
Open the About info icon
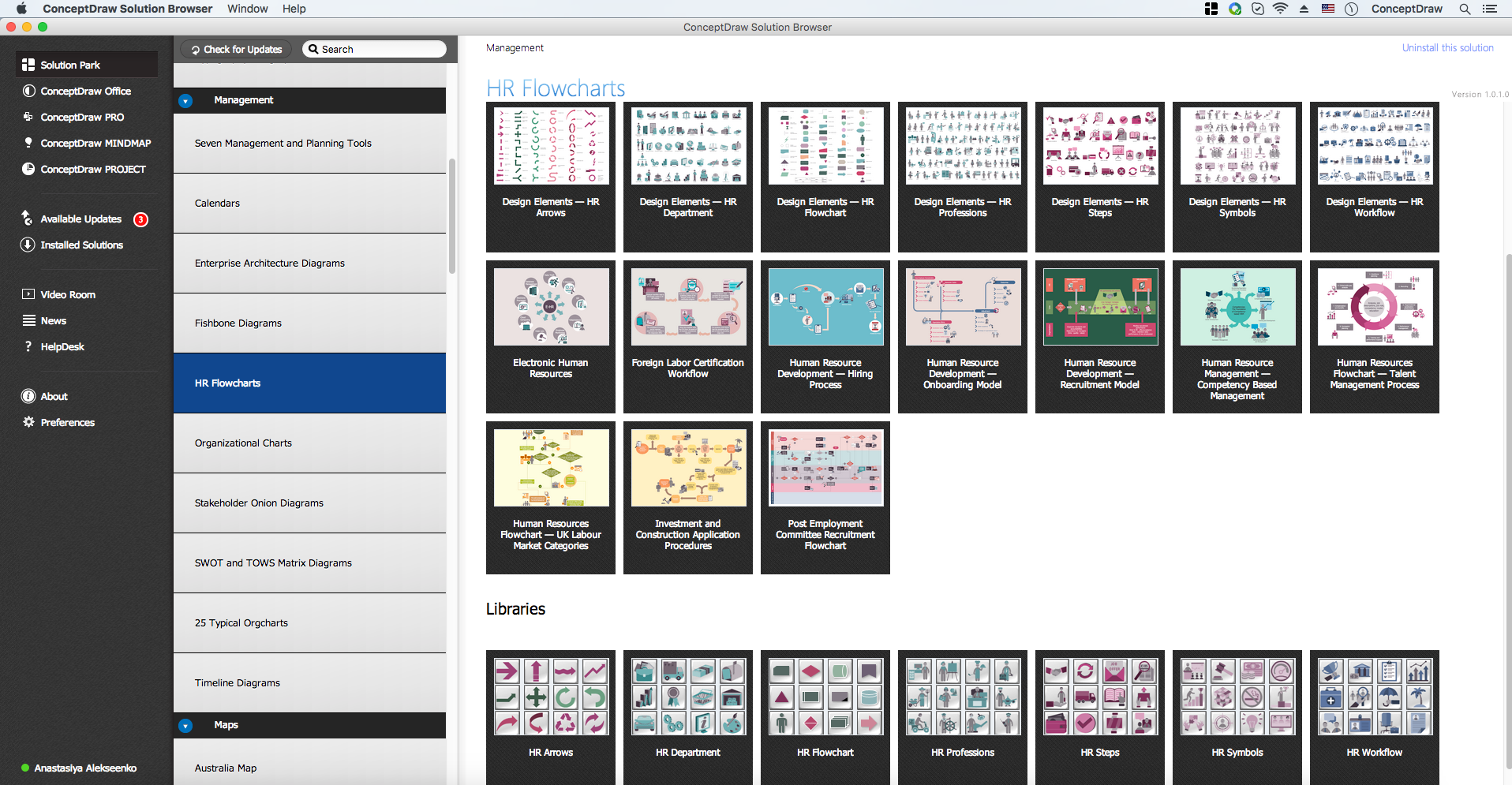tap(28, 396)
